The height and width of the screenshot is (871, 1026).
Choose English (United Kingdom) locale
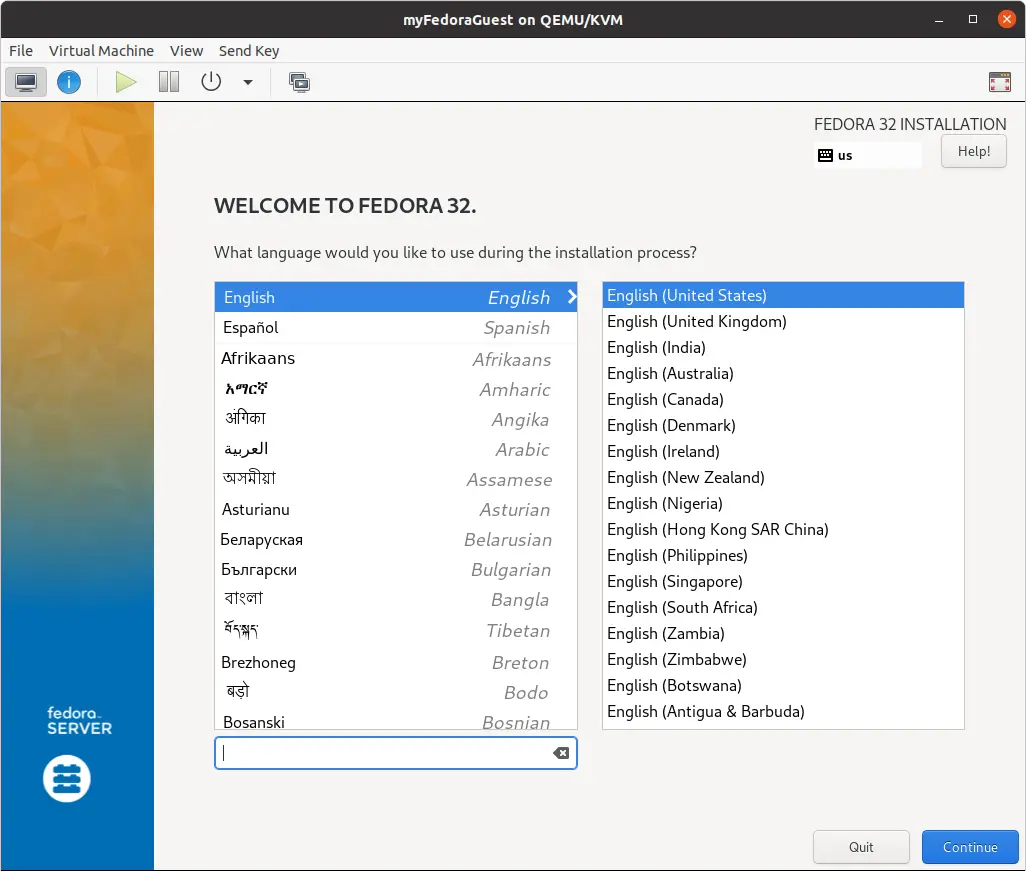coord(783,321)
